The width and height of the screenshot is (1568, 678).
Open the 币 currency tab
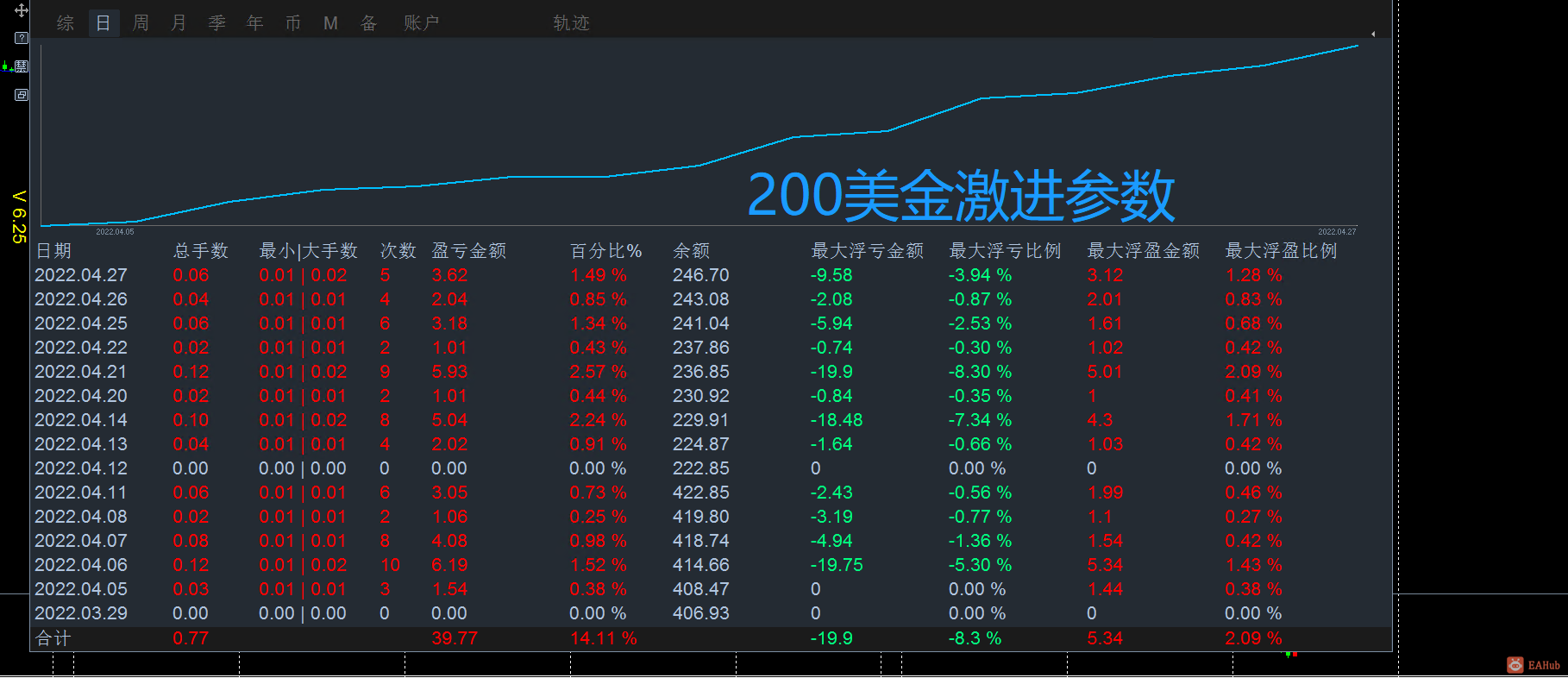point(292,23)
